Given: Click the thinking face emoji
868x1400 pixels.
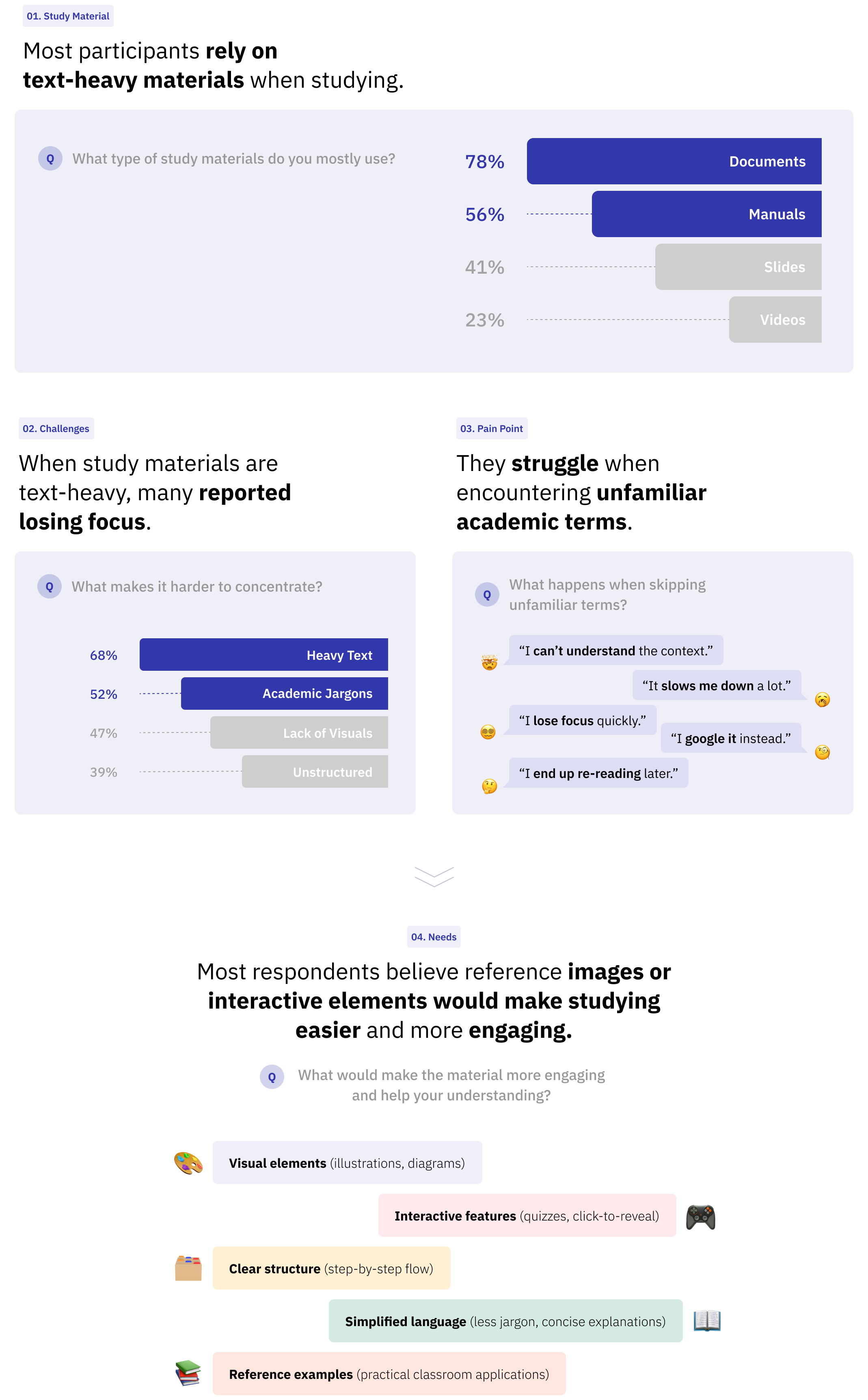Looking at the screenshot, I should pos(489,786).
